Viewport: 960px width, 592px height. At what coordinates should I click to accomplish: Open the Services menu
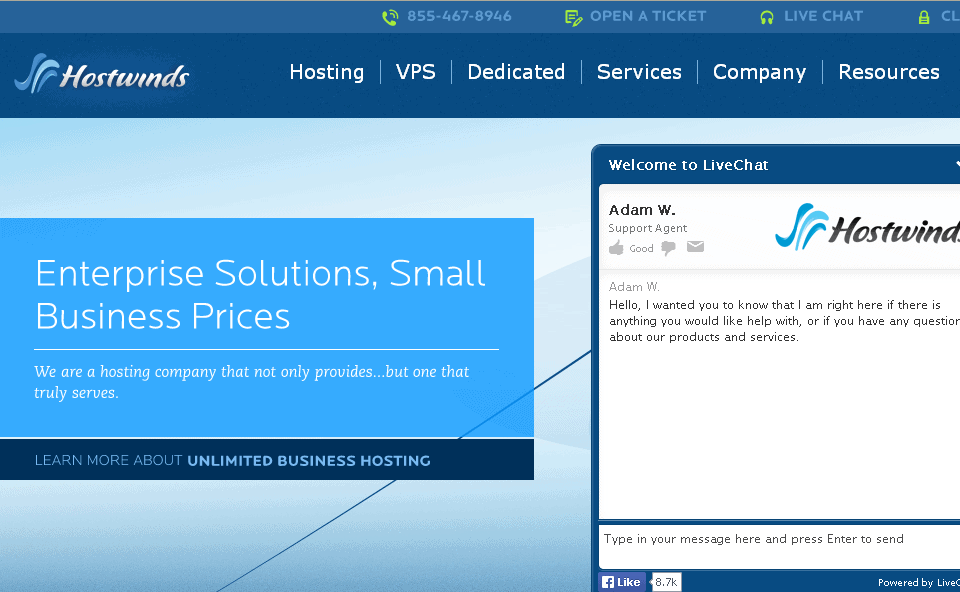pos(639,72)
